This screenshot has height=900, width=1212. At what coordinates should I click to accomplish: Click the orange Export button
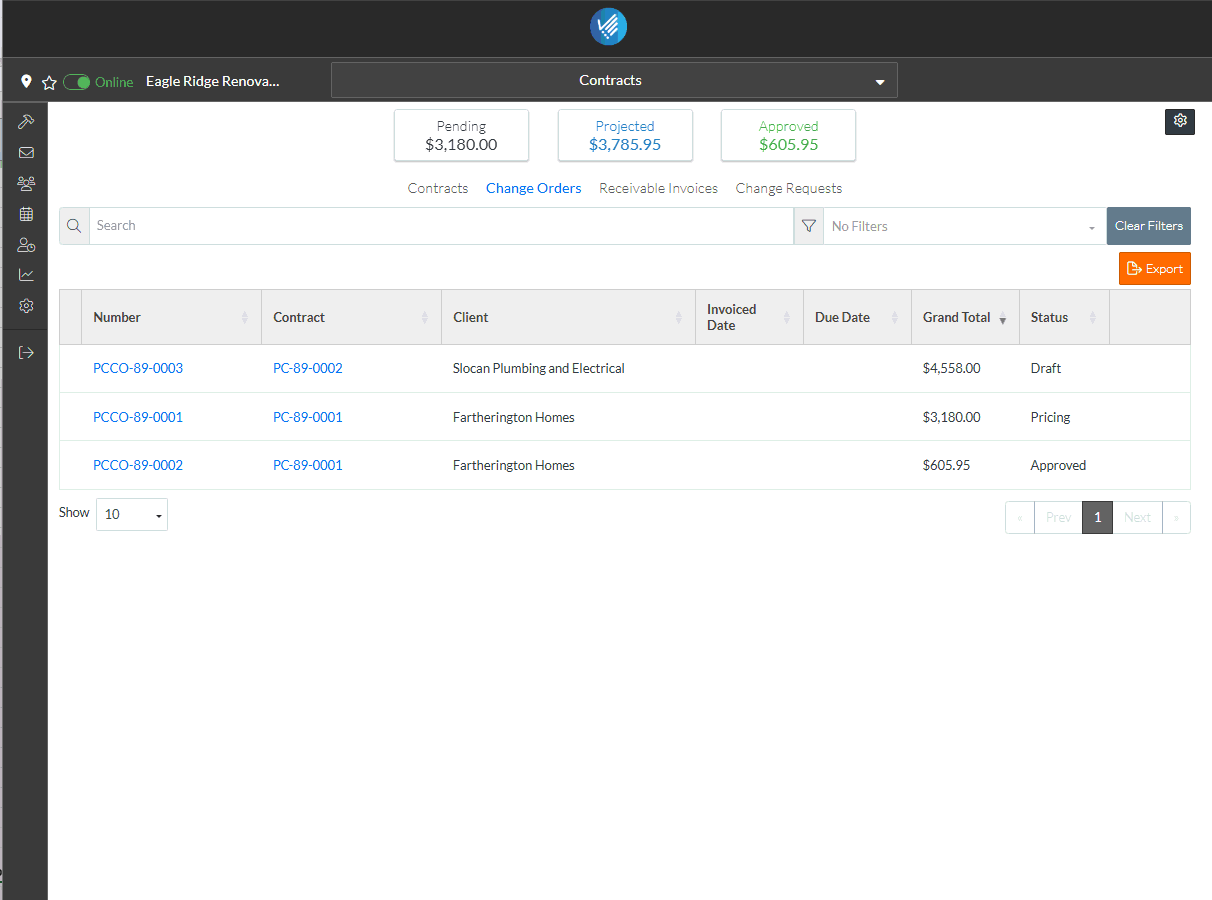[1154, 269]
